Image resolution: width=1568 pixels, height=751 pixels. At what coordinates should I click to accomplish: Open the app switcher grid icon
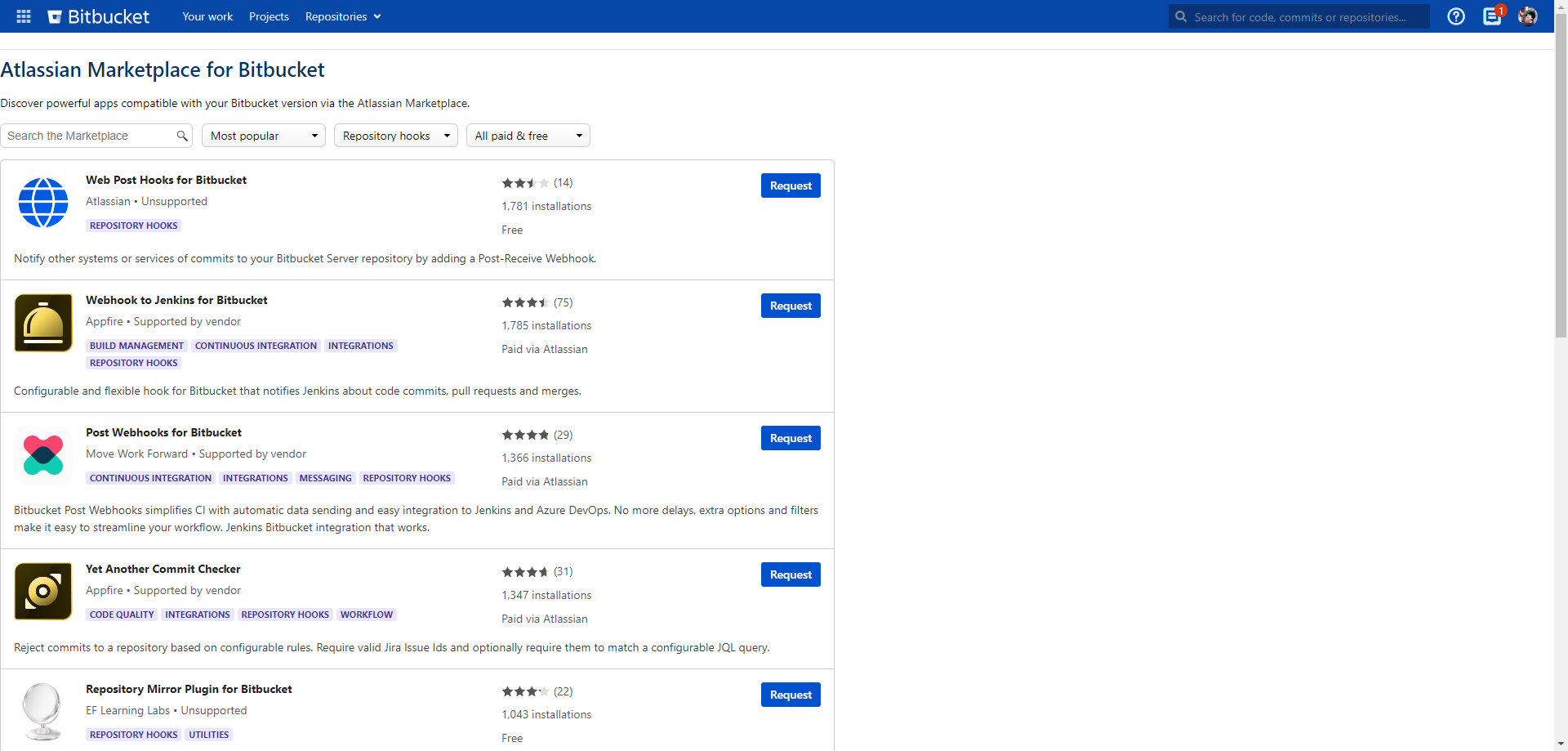pos(24,16)
